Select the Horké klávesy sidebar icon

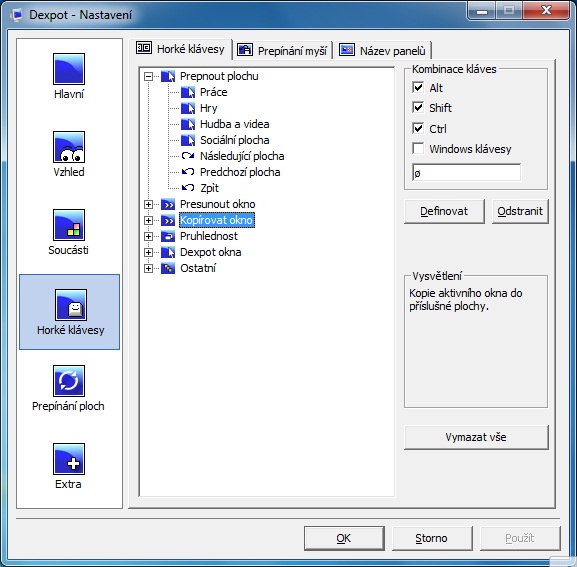[71, 305]
